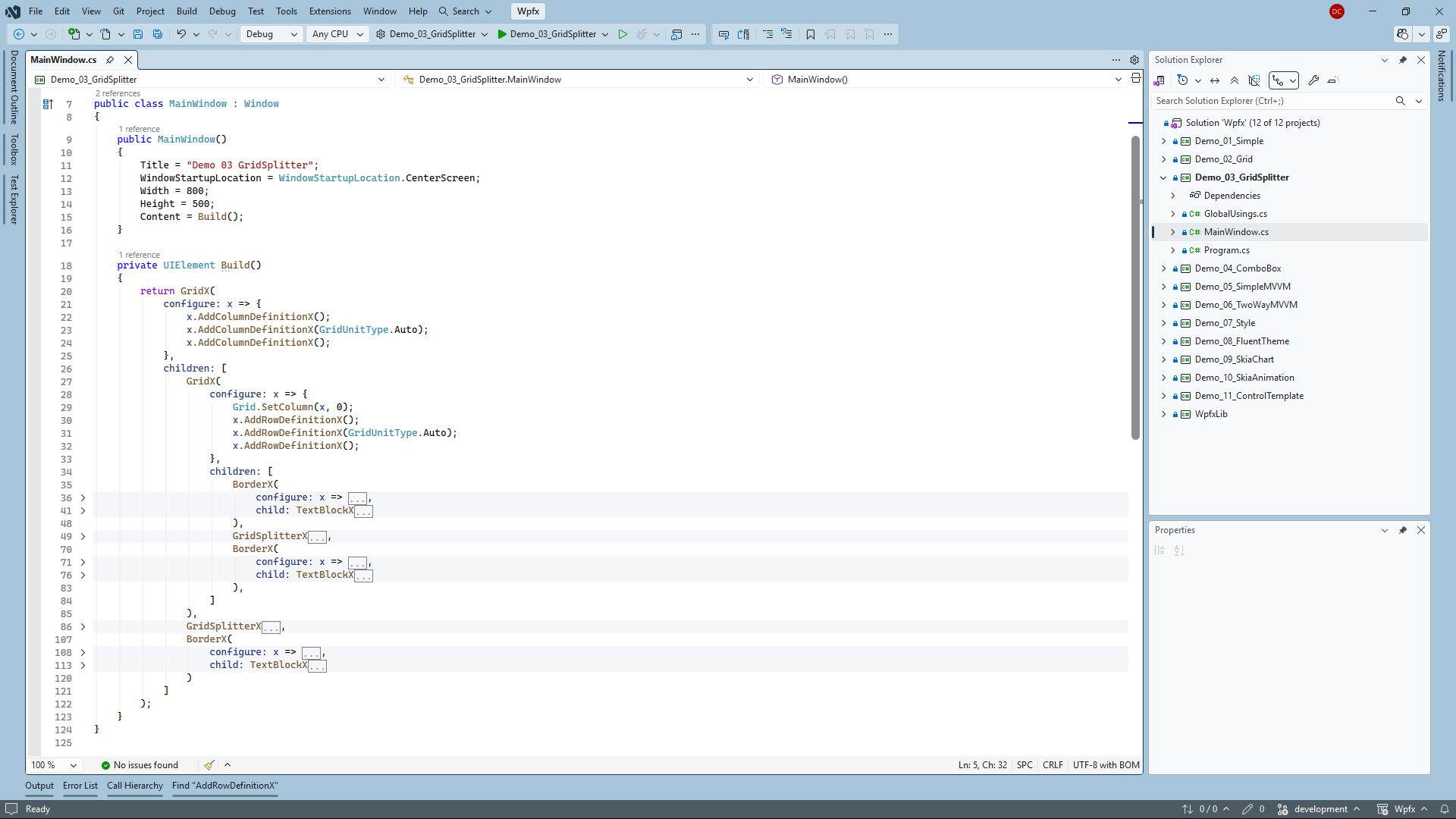Click the Preview Selected Items icon
This screenshot has width=1456, height=819.
[1333, 80]
